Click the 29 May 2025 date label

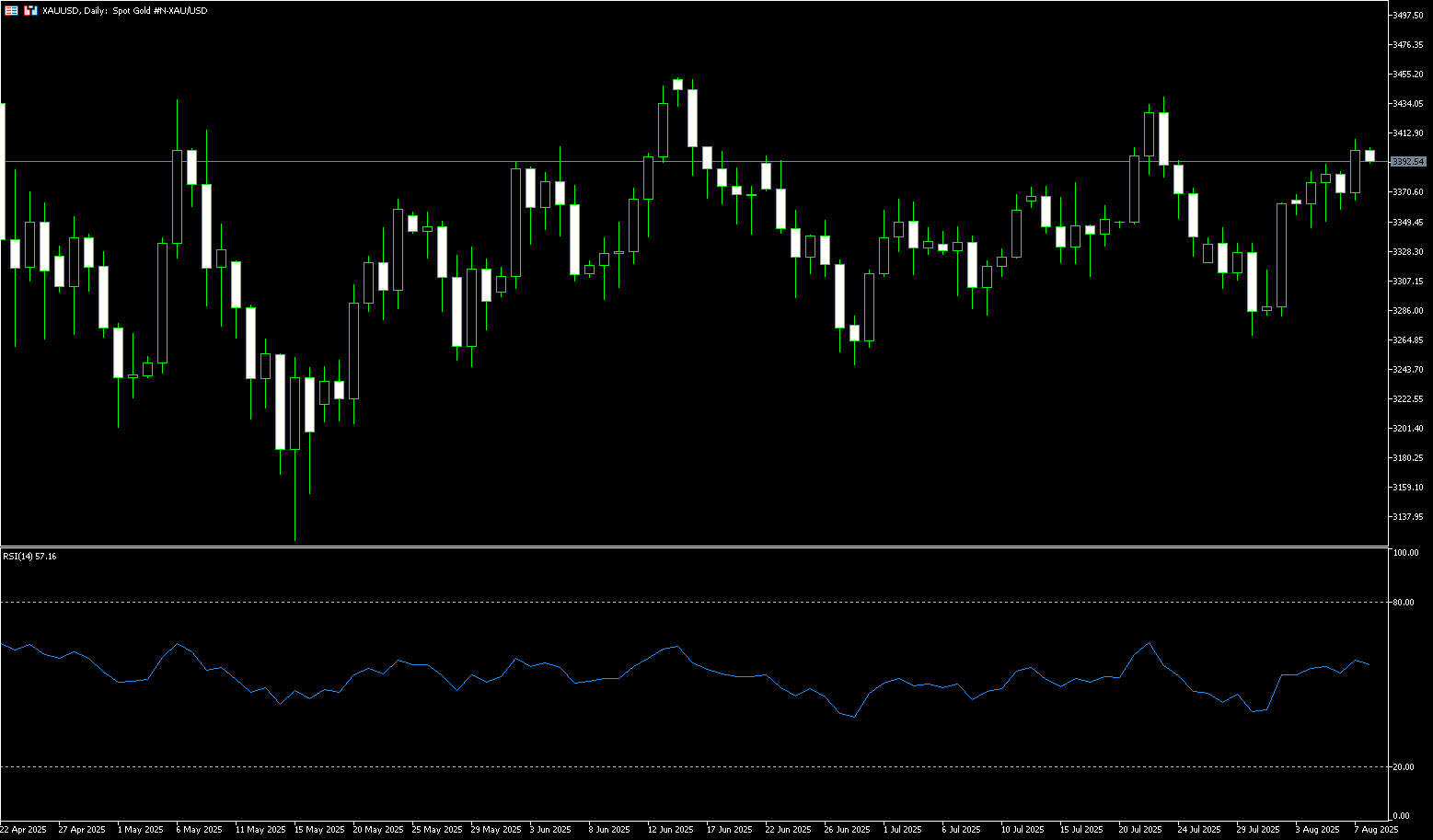494,830
